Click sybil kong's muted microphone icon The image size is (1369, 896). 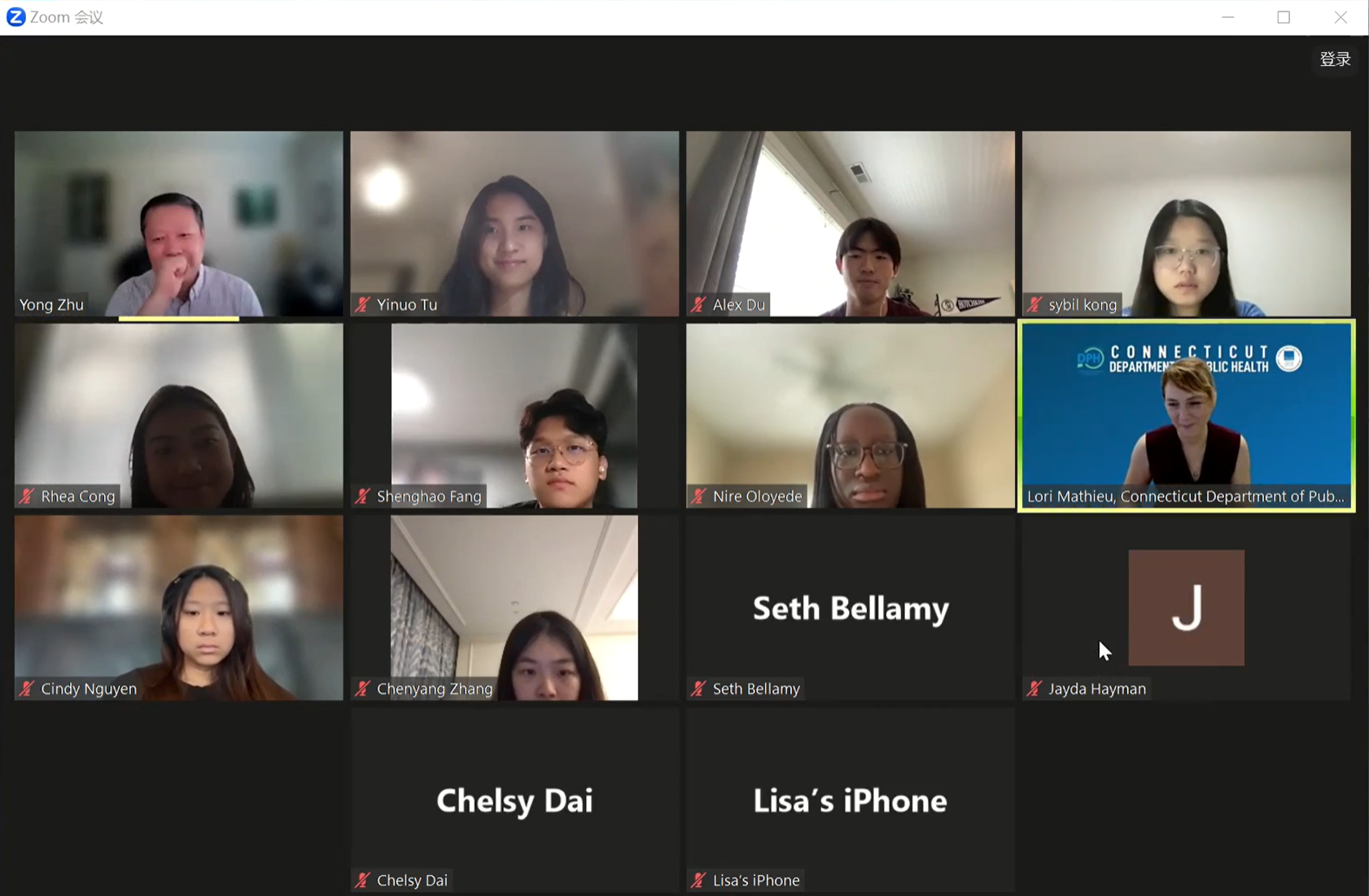(1034, 304)
